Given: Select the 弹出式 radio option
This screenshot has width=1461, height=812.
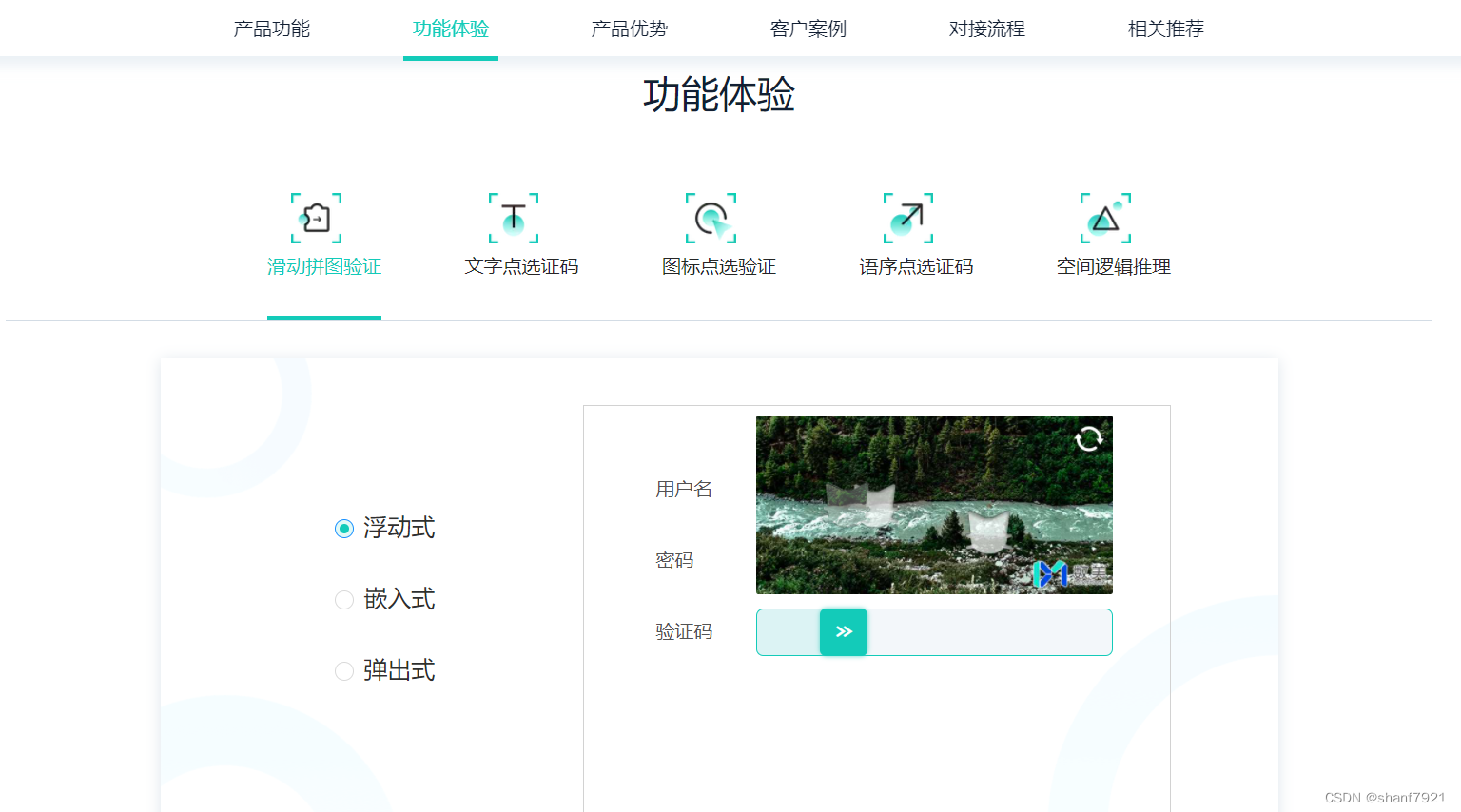Looking at the screenshot, I should (344, 671).
